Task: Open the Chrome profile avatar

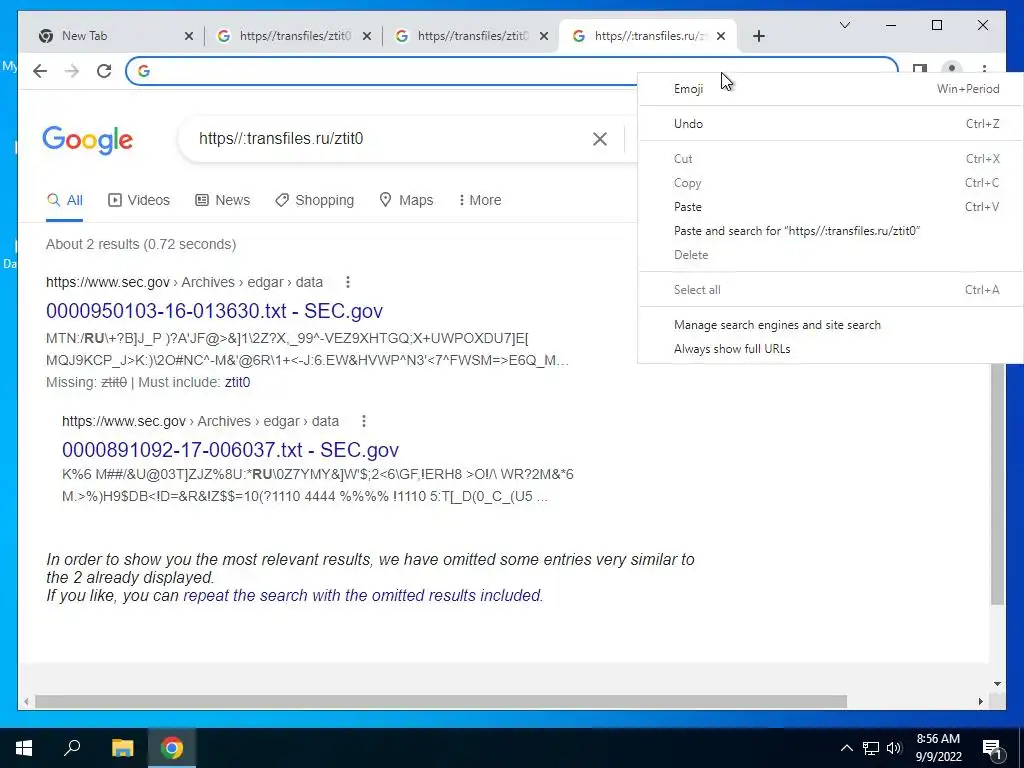Action: click(952, 70)
